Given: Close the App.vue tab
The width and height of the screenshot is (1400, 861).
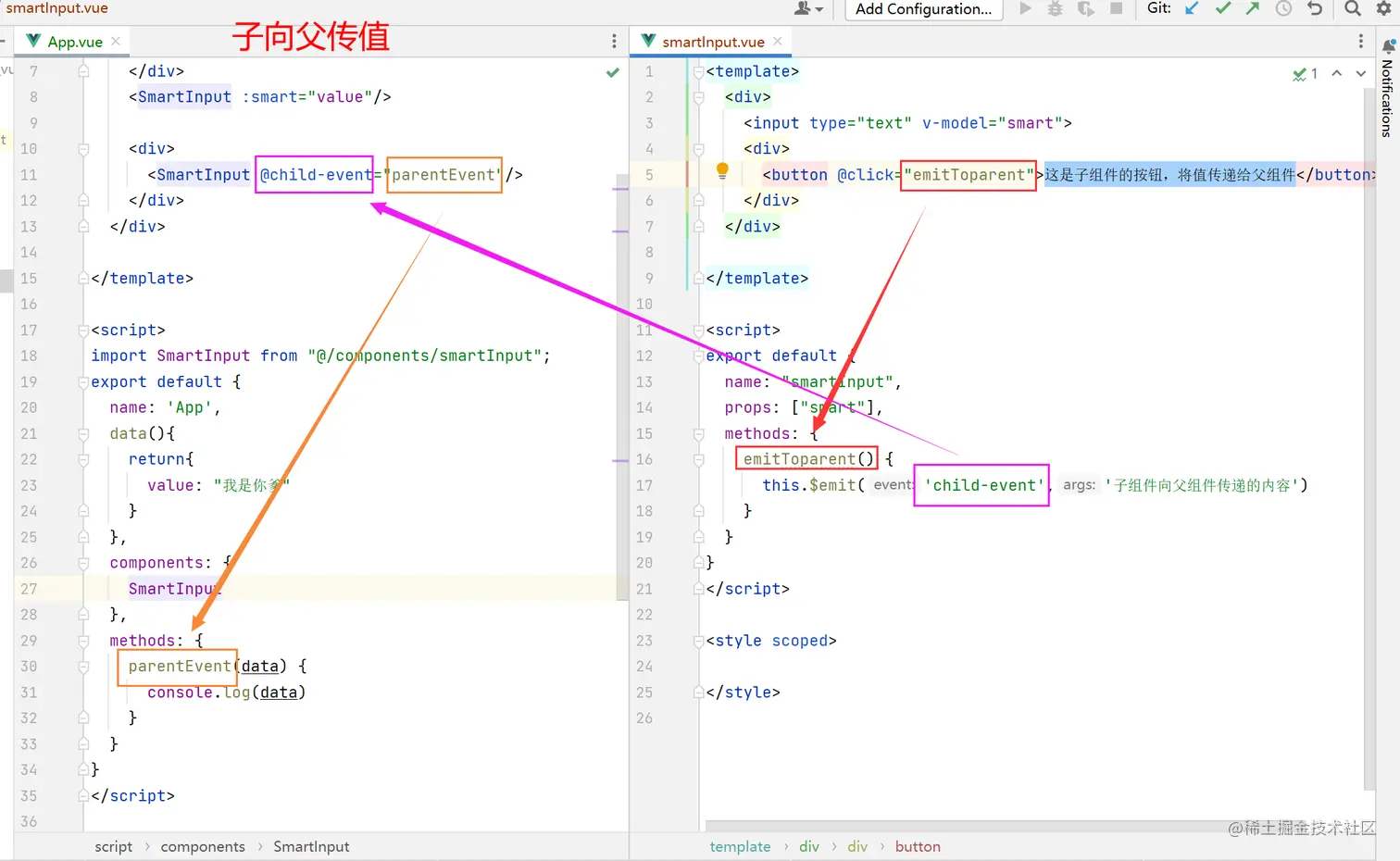Looking at the screenshot, I should point(116,42).
